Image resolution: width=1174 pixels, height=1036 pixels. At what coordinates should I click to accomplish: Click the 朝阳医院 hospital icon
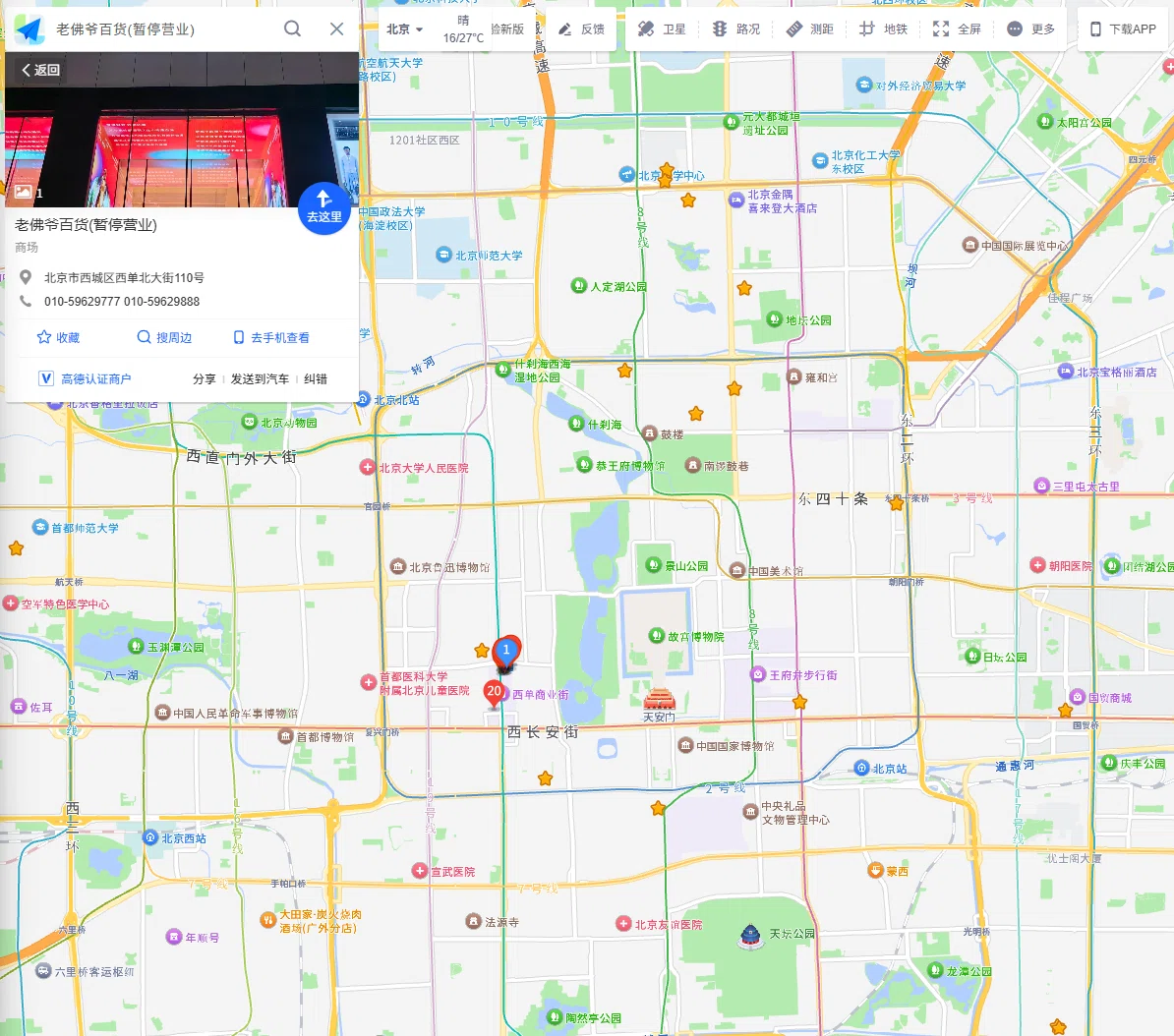pyautogui.click(x=1037, y=565)
